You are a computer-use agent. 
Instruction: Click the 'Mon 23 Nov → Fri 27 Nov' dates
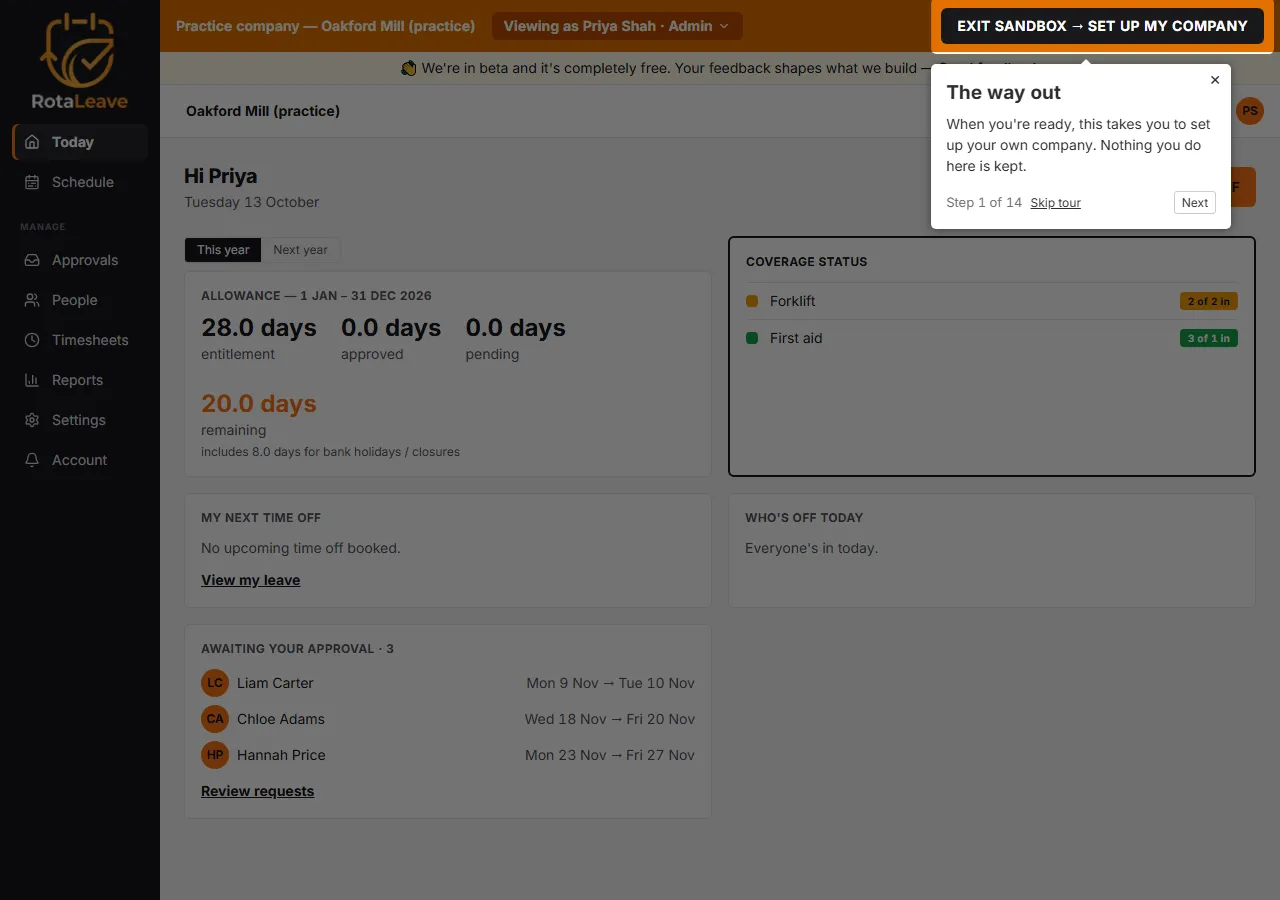click(610, 755)
